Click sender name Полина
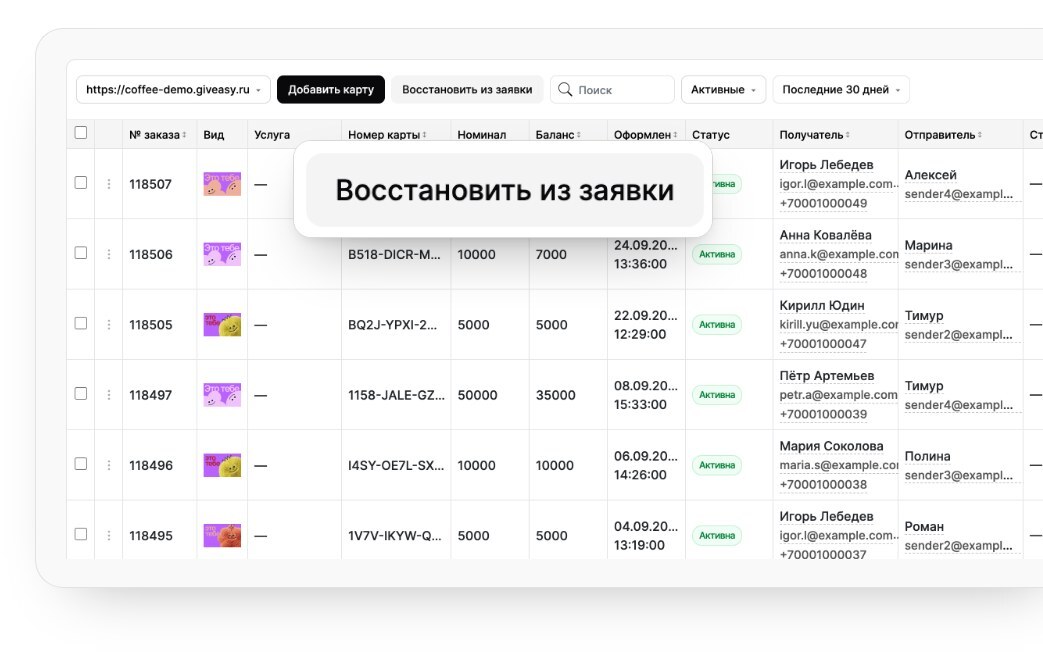The image size is (1043, 653). tap(927, 456)
